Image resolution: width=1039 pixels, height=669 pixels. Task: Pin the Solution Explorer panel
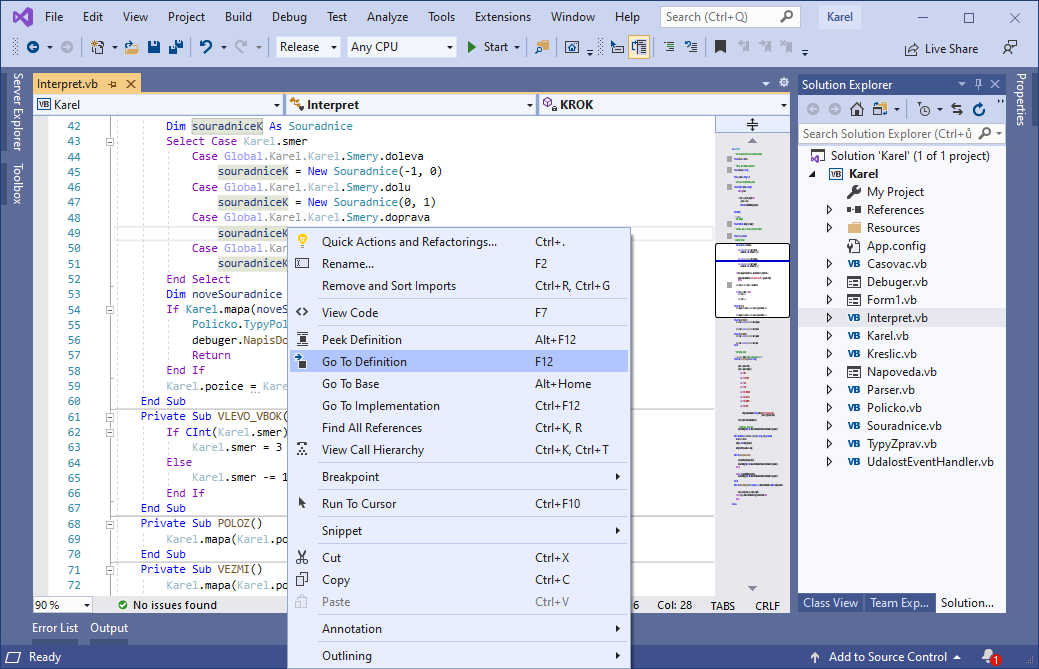[978, 84]
